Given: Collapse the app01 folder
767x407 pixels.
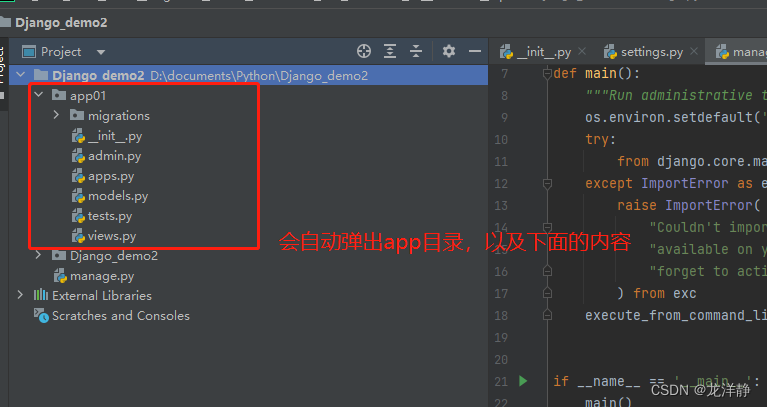Looking at the screenshot, I should coord(39,94).
